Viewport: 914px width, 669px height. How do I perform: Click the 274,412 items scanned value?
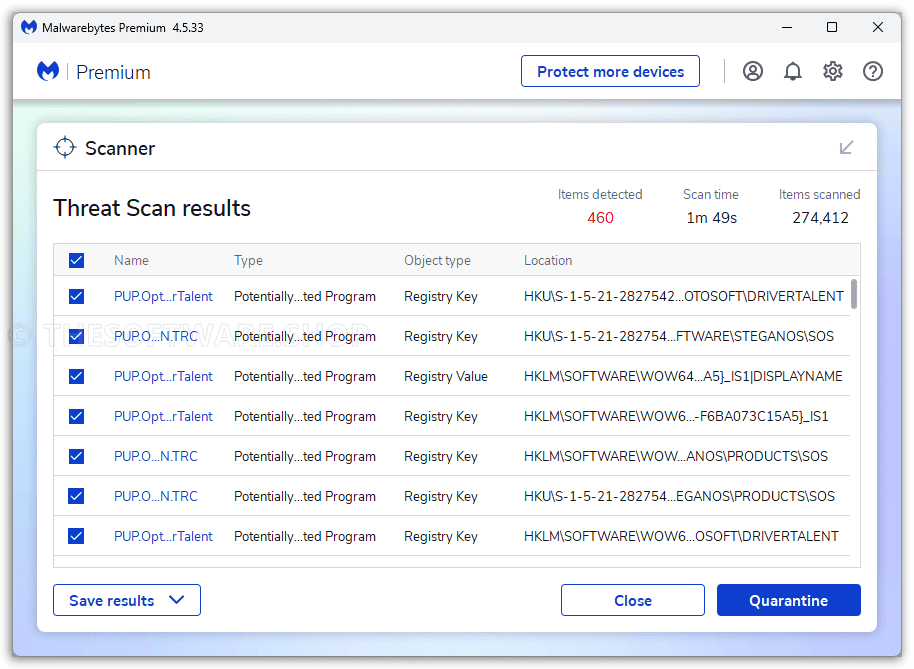pos(820,218)
